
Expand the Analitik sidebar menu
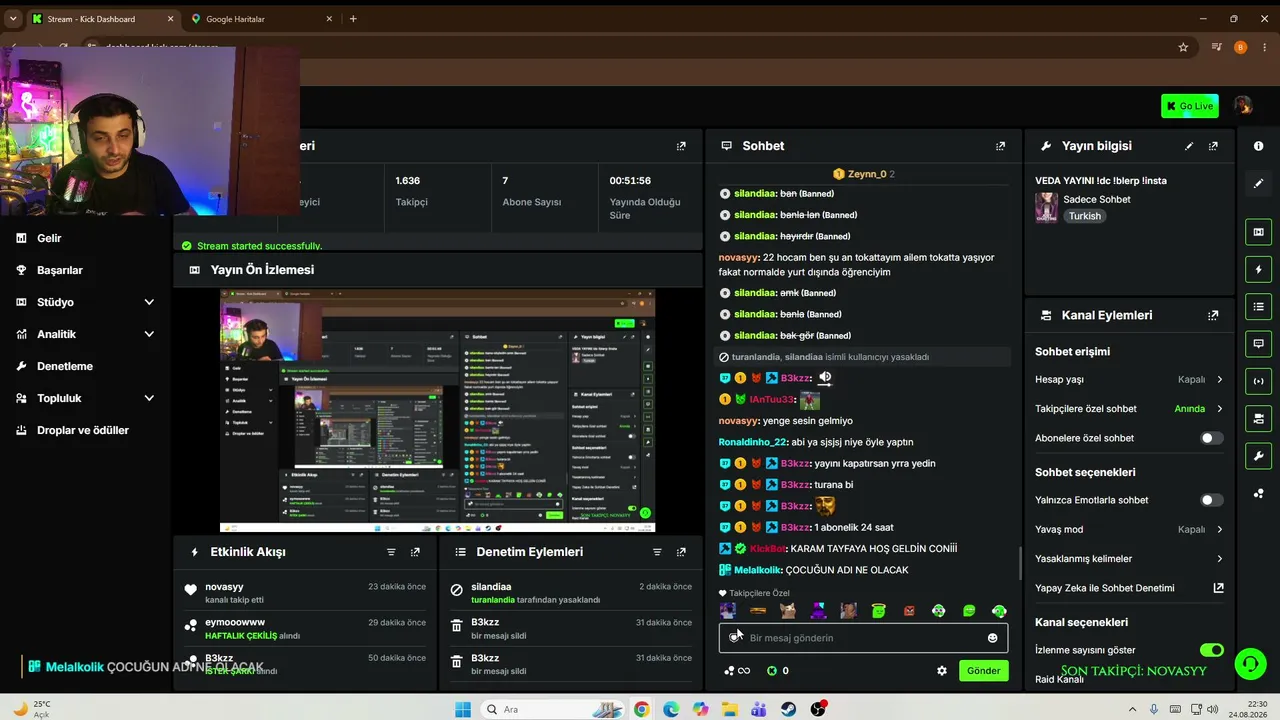pos(149,334)
